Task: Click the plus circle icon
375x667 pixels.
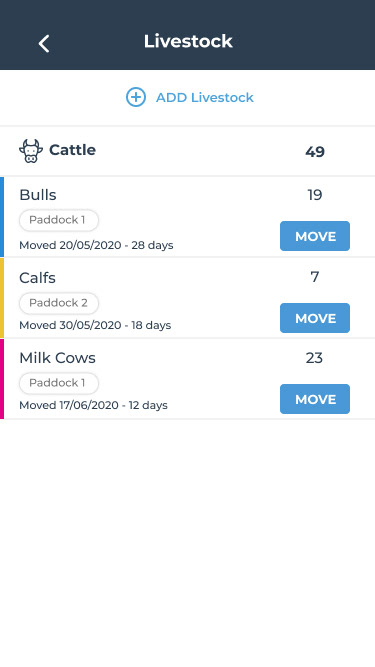Action: click(x=136, y=97)
